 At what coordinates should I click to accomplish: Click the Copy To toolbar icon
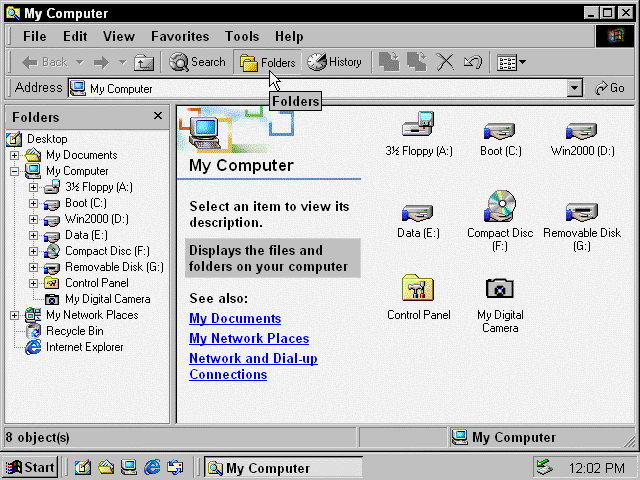417,62
